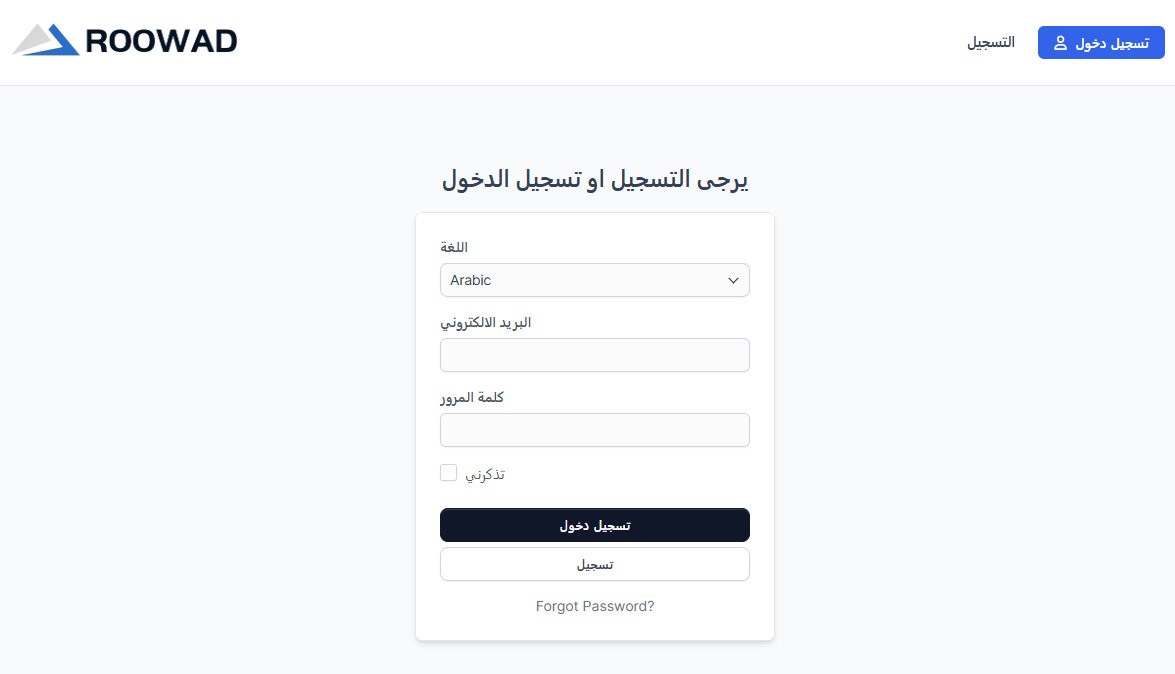Click the user icon in blue login button

[1060, 43]
